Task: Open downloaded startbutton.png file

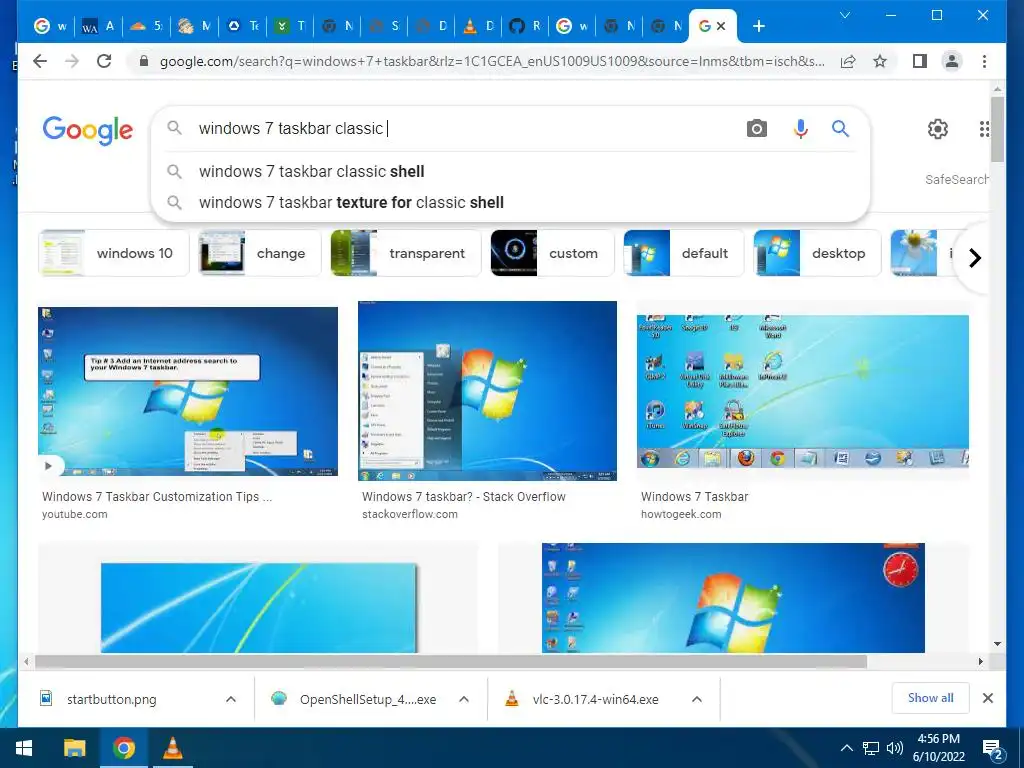Action: click(112, 699)
